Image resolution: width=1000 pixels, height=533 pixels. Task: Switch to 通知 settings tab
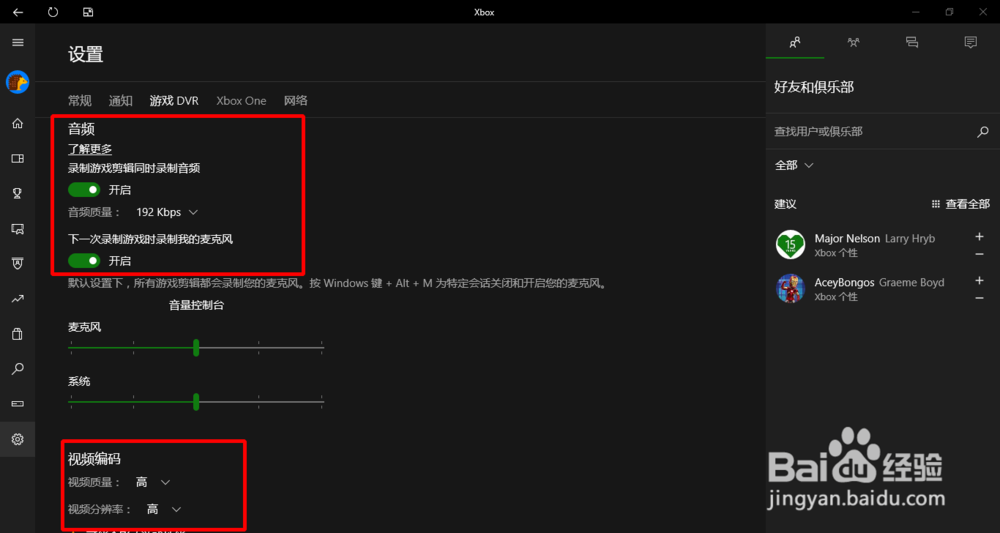[121, 101]
